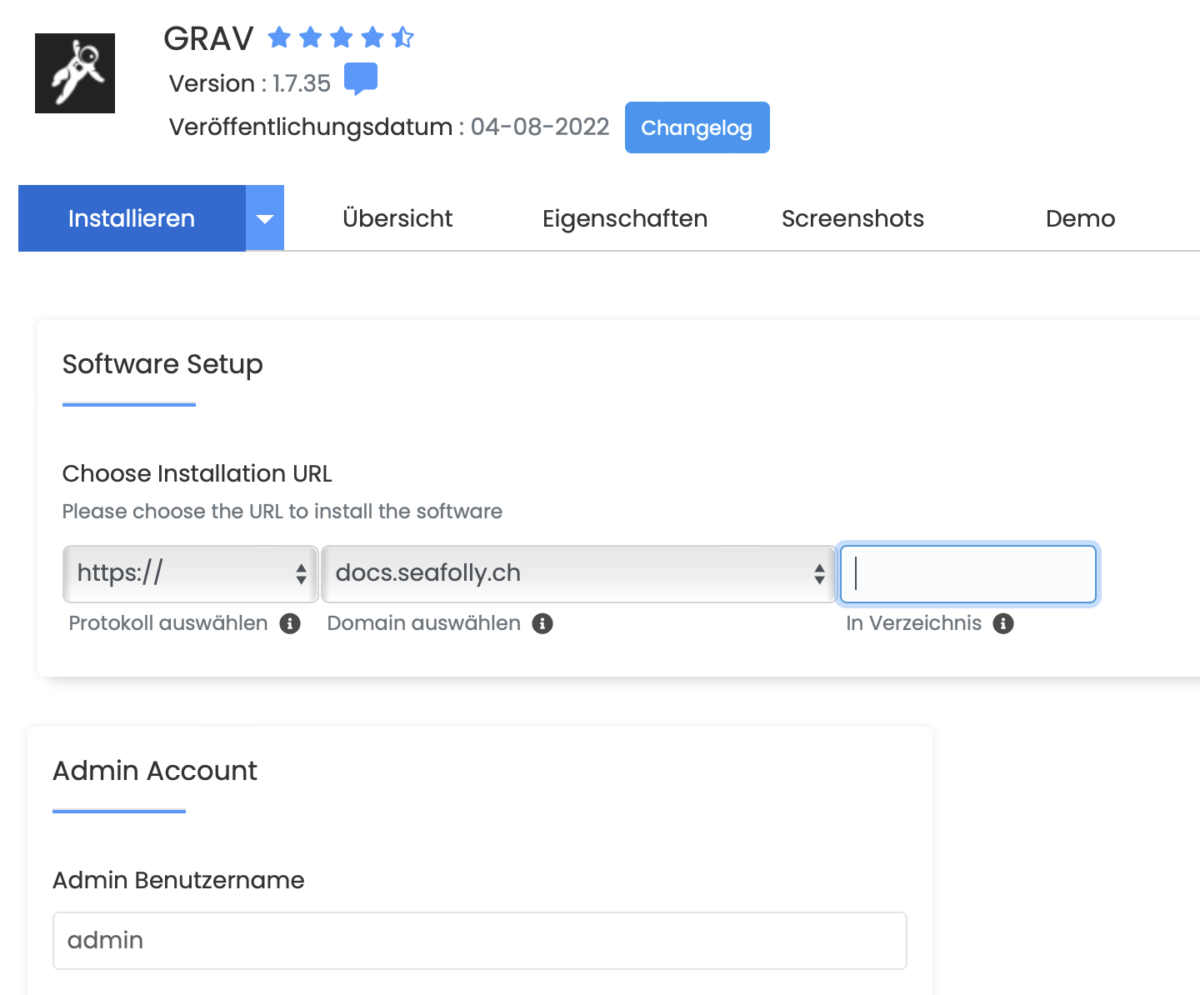The height and width of the screenshot is (995, 1200).
Task: View the Demo tab
Action: coord(1080,218)
